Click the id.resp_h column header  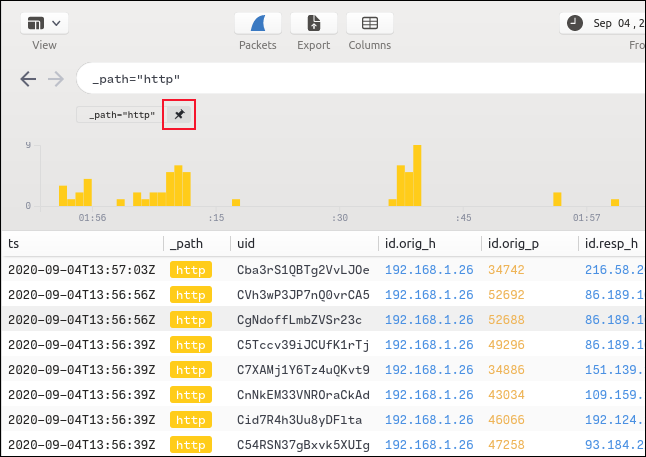pos(611,244)
